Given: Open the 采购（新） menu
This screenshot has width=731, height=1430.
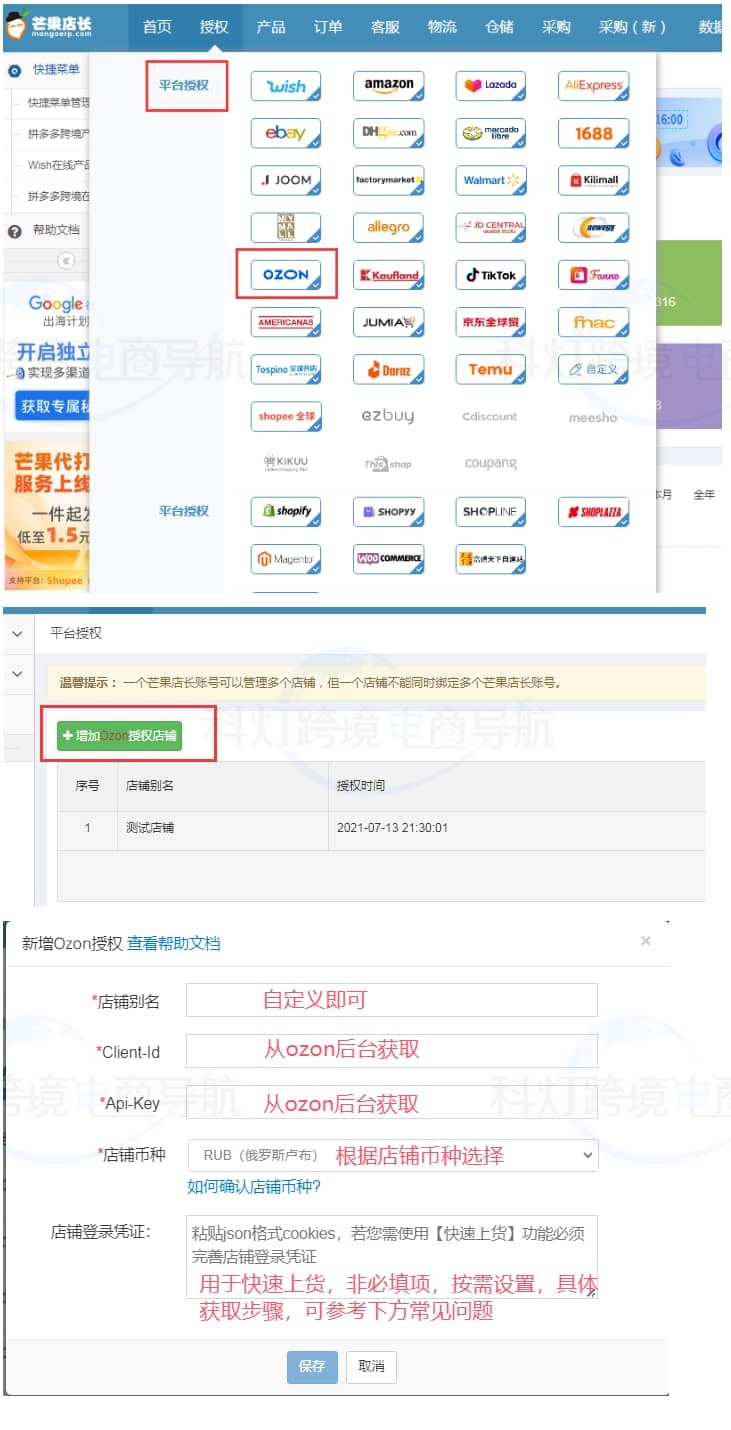Looking at the screenshot, I should 633,27.
